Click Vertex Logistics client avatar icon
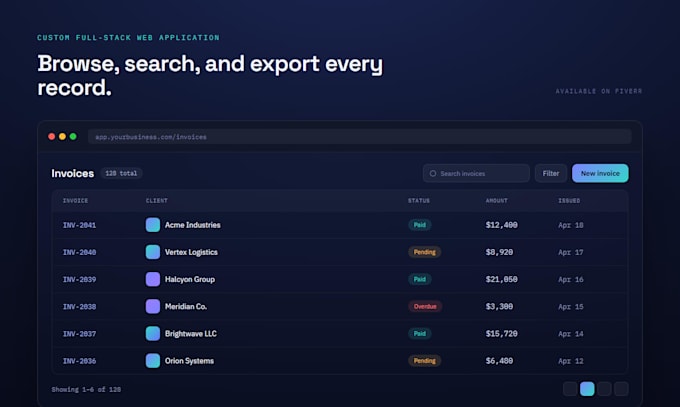The image size is (680, 407). 153,252
